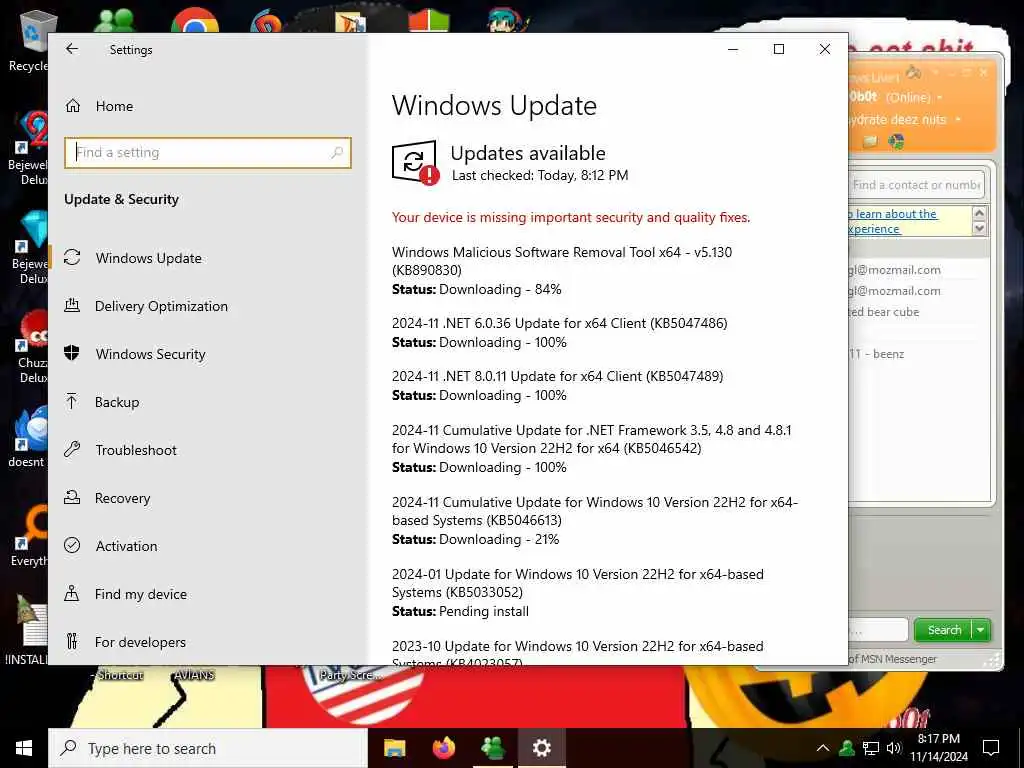Viewport: 1024px width, 768px height.
Task: Open the Search dropdown arrow in Messenger
Action: tap(981, 630)
